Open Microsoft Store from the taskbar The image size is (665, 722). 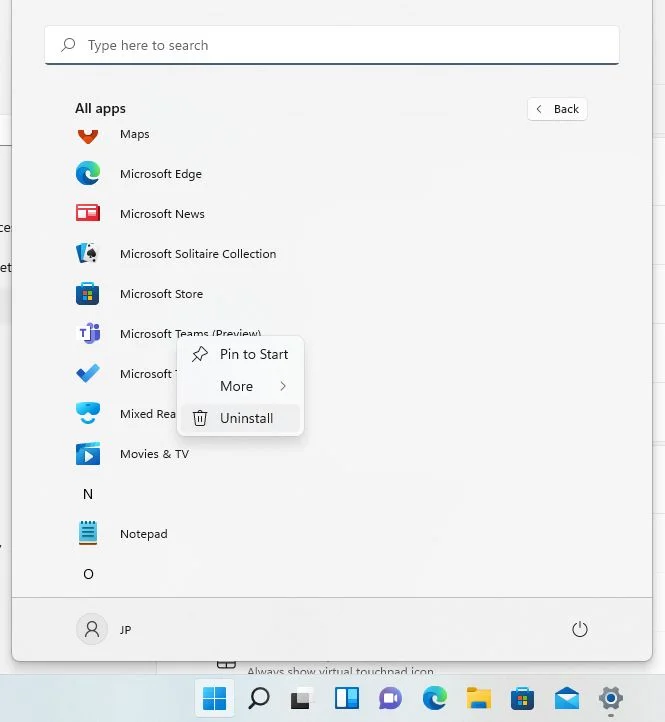coord(523,699)
